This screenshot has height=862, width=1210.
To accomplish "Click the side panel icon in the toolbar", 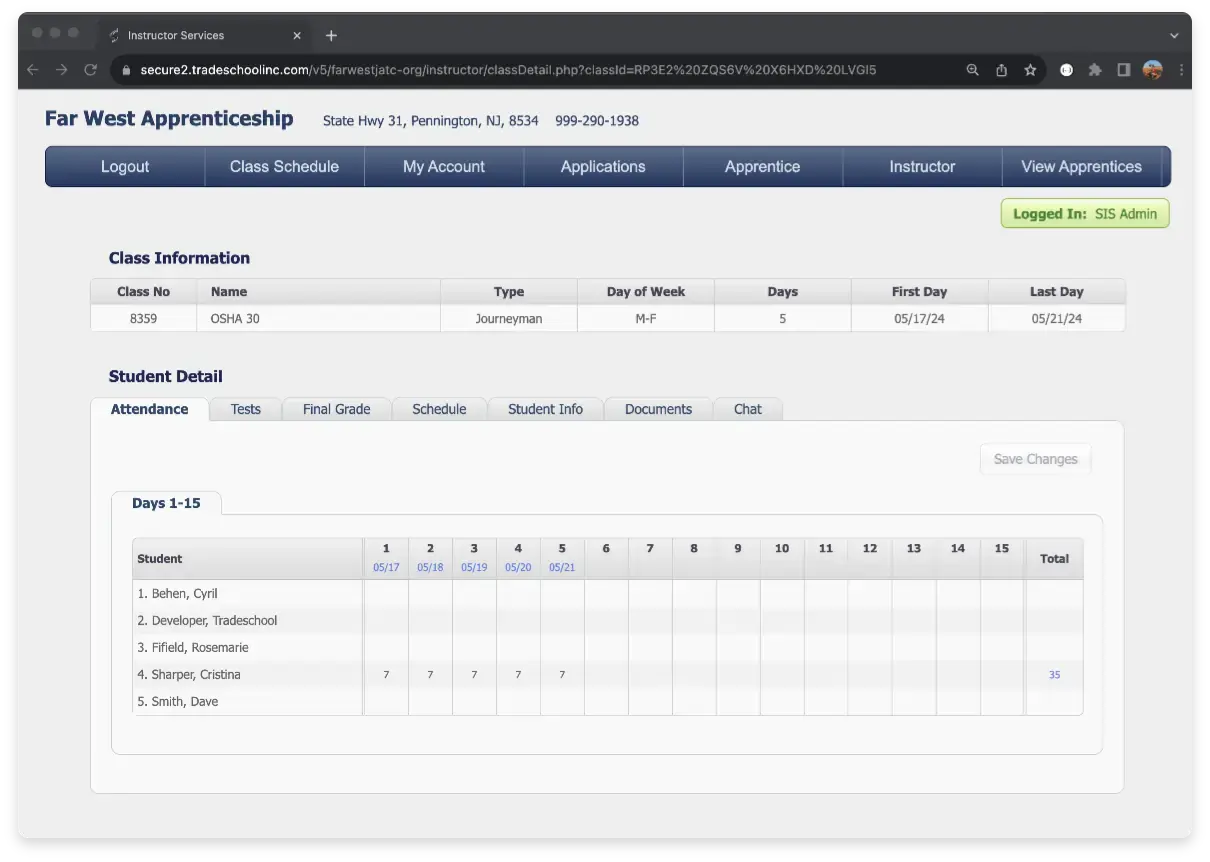I will pos(1124,70).
